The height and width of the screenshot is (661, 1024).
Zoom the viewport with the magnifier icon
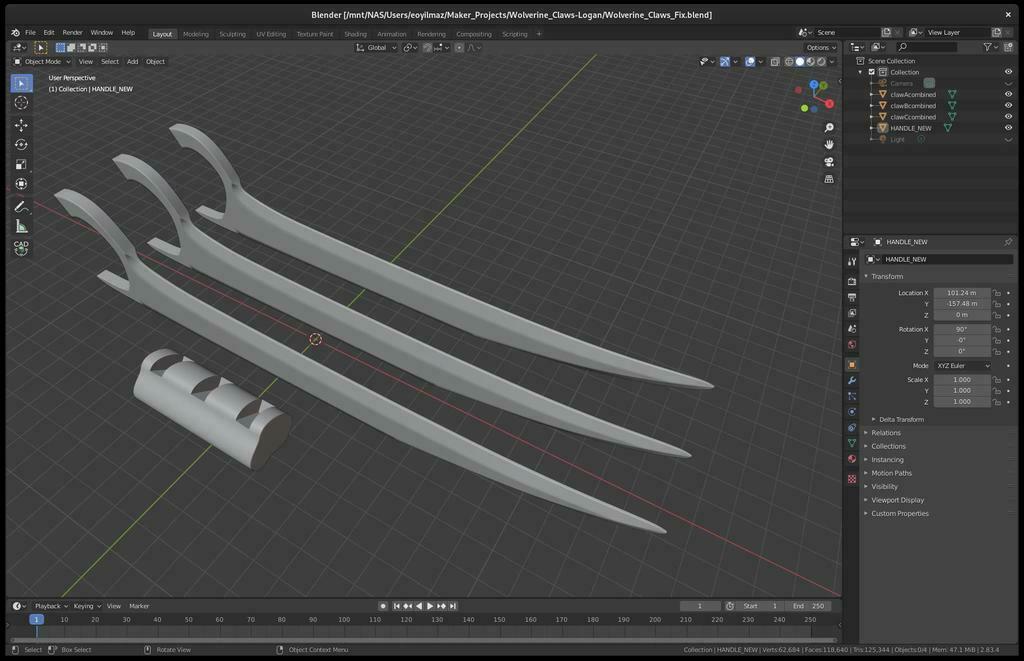(829, 127)
